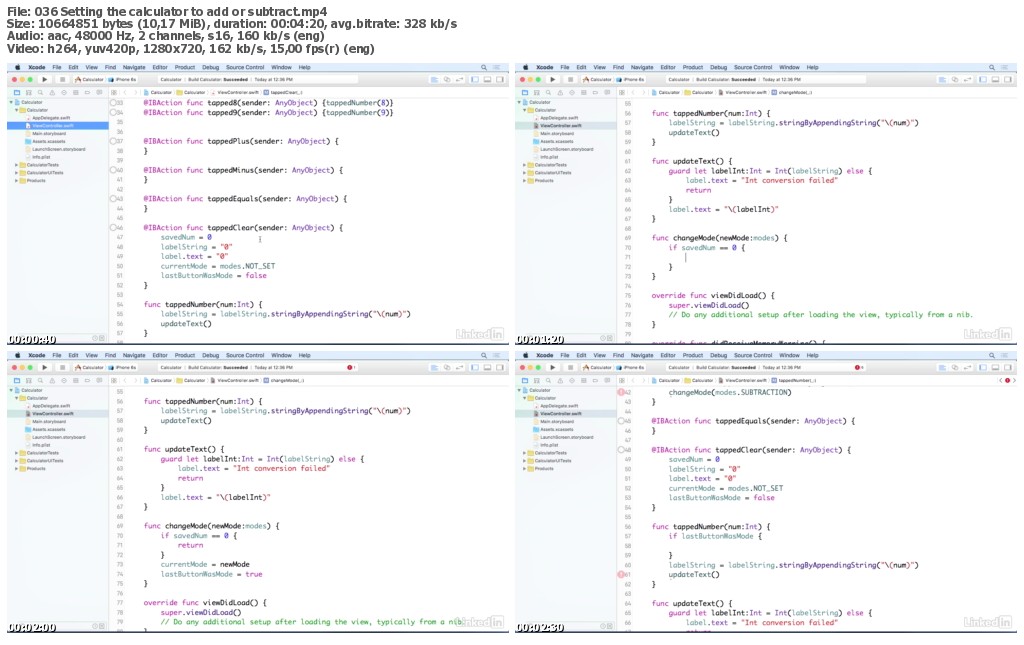Select the Standard editor icon in the 00:00:40 frame
This screenshot has width=1024, height=645.
pyautogui.click(x=434, y=80)
